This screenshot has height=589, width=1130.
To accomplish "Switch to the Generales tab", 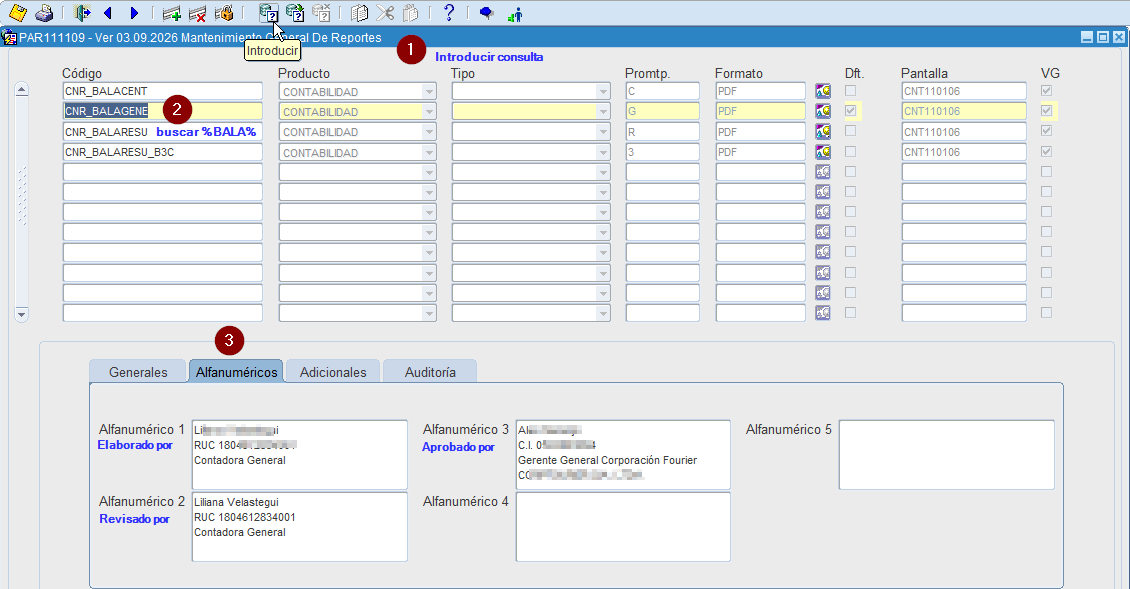I will coord(138,372).
